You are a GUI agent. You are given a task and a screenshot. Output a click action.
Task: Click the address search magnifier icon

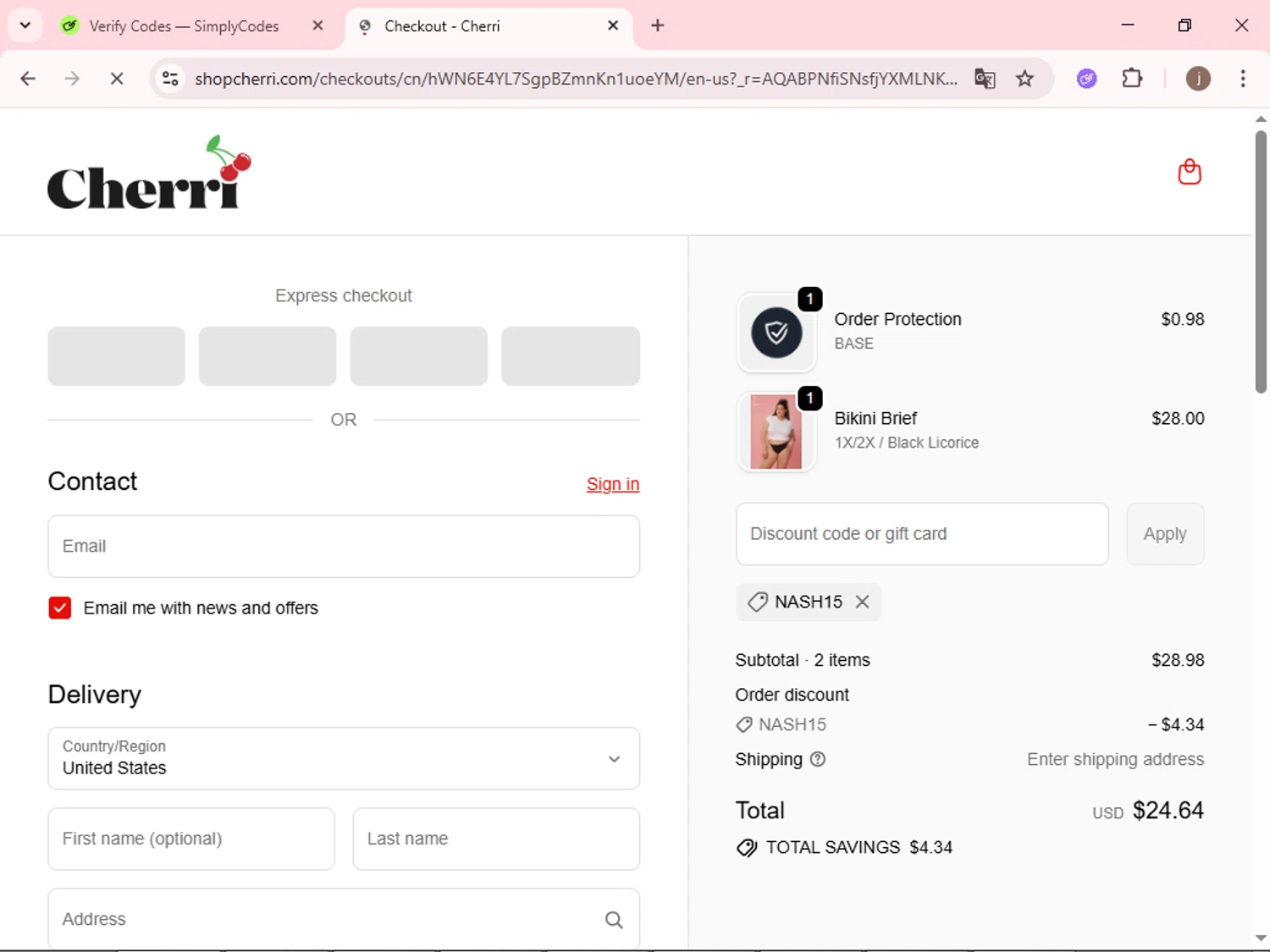click(x=614, y=920)
